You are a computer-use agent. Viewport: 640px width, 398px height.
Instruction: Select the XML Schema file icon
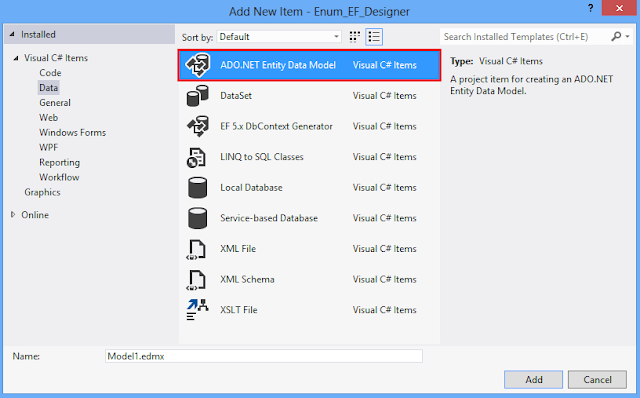[x=196, y=280]
